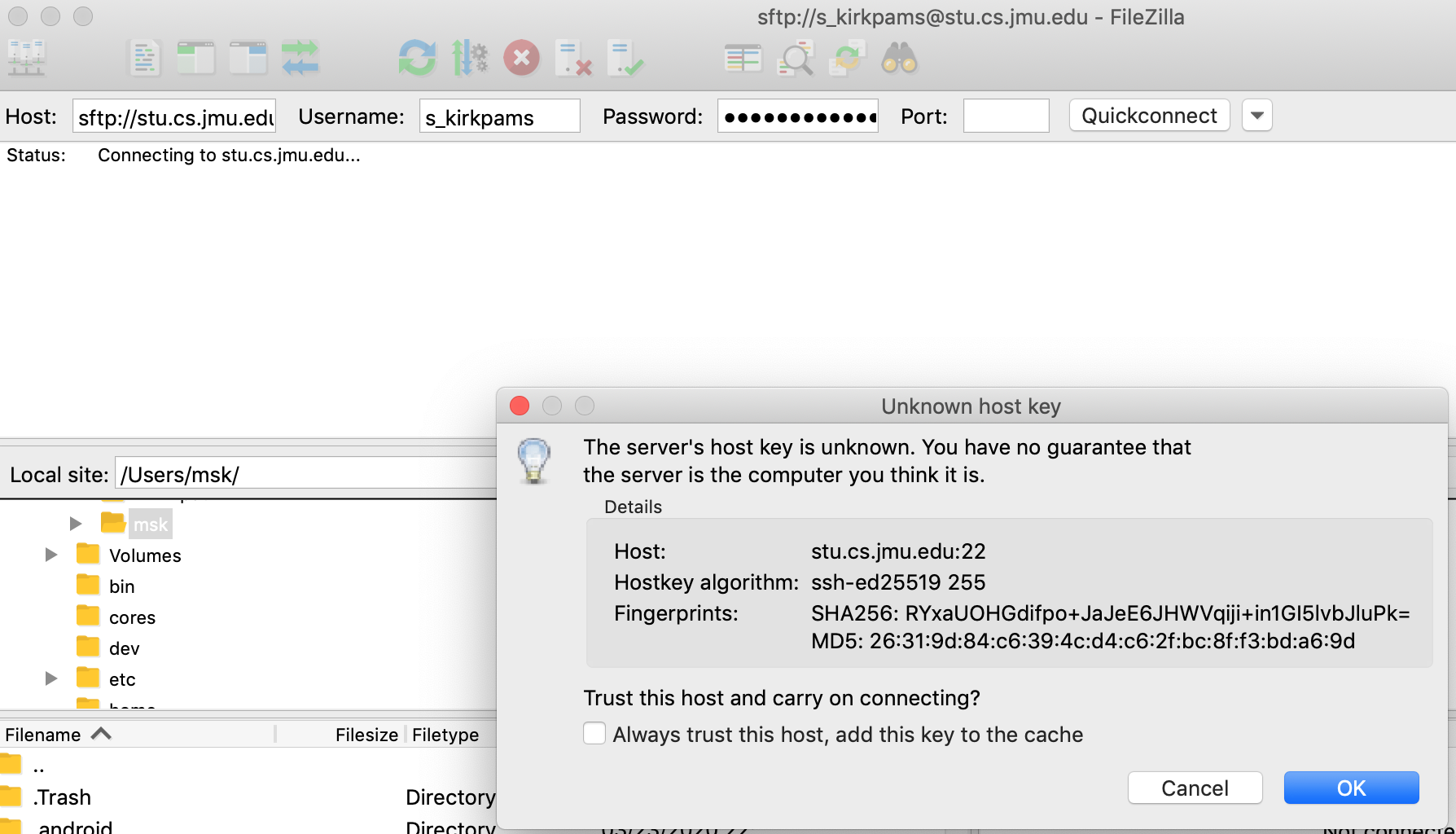
Task: Toggle transfer queue display icon
Action: pyautogui.click(x=300, y=59)
